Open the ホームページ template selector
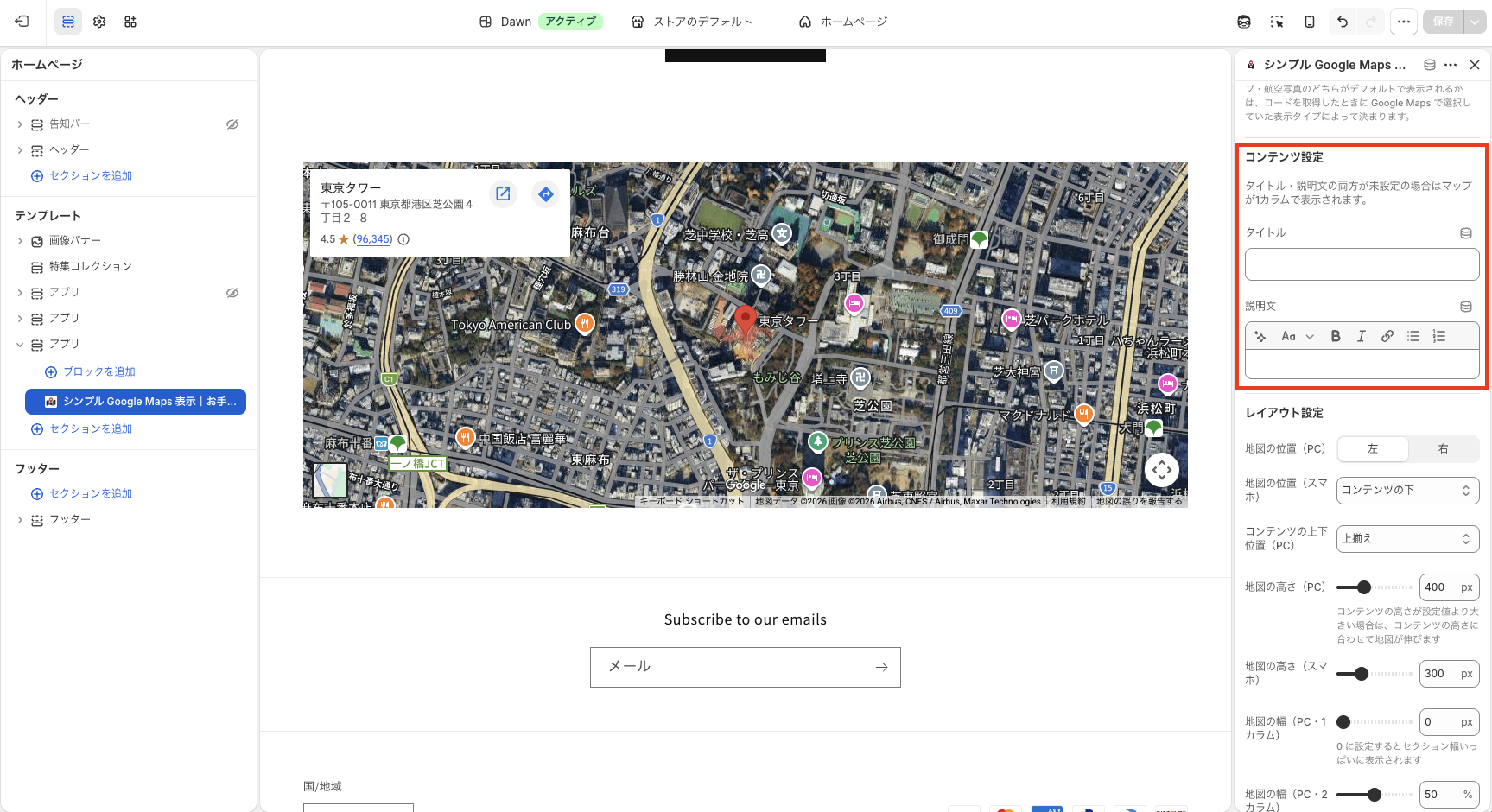1492x812 pixels. (843, 22)
